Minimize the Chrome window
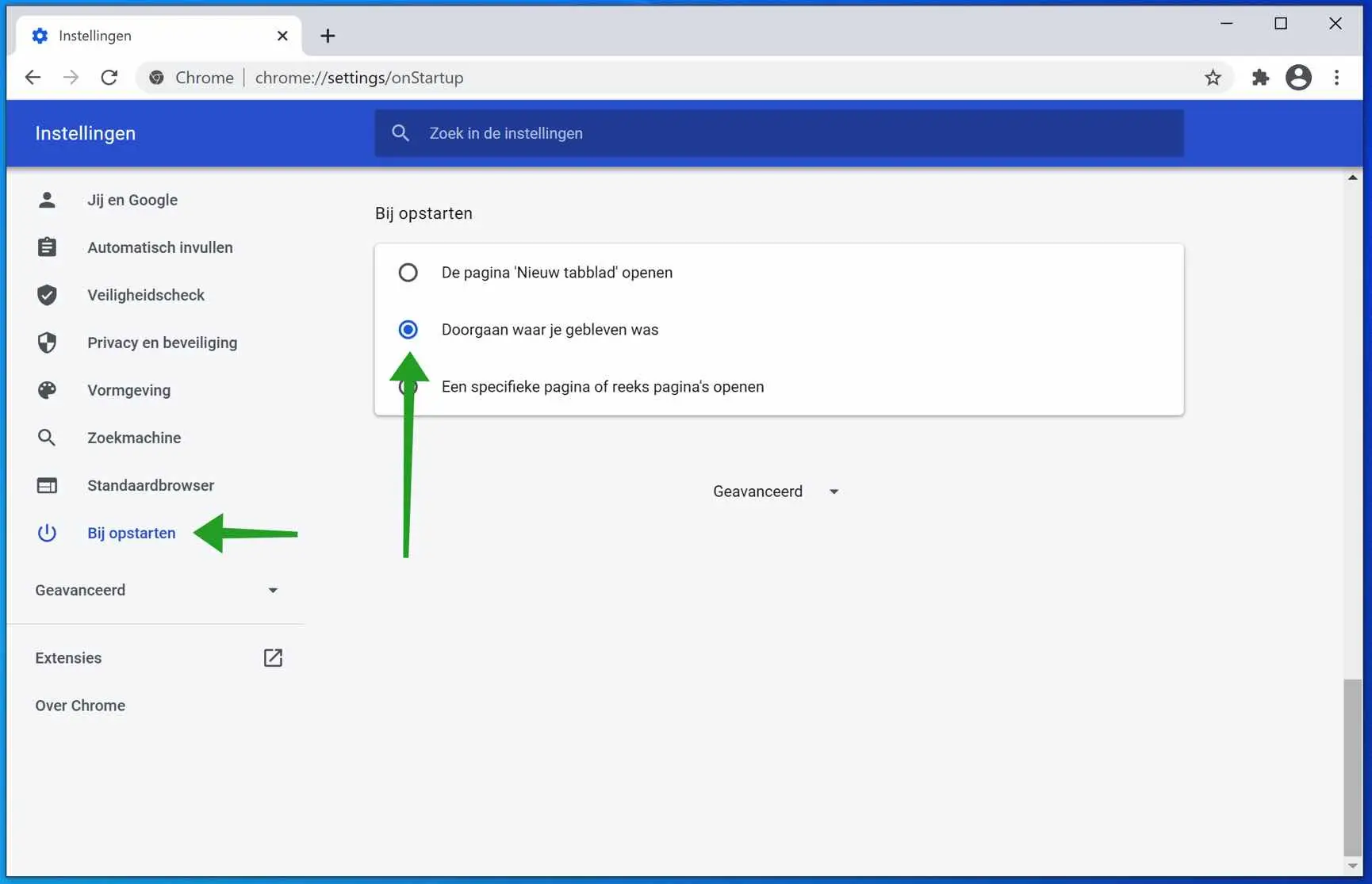The height and width of the screenshot is (884, 1372). 1226,24
